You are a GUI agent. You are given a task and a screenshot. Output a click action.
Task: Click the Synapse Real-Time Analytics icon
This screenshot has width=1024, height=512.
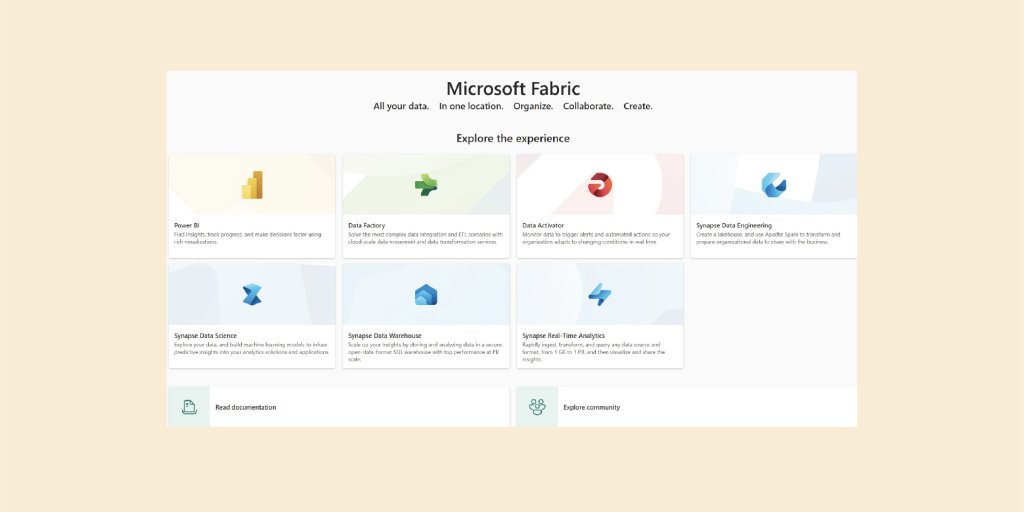pos(600,294)
